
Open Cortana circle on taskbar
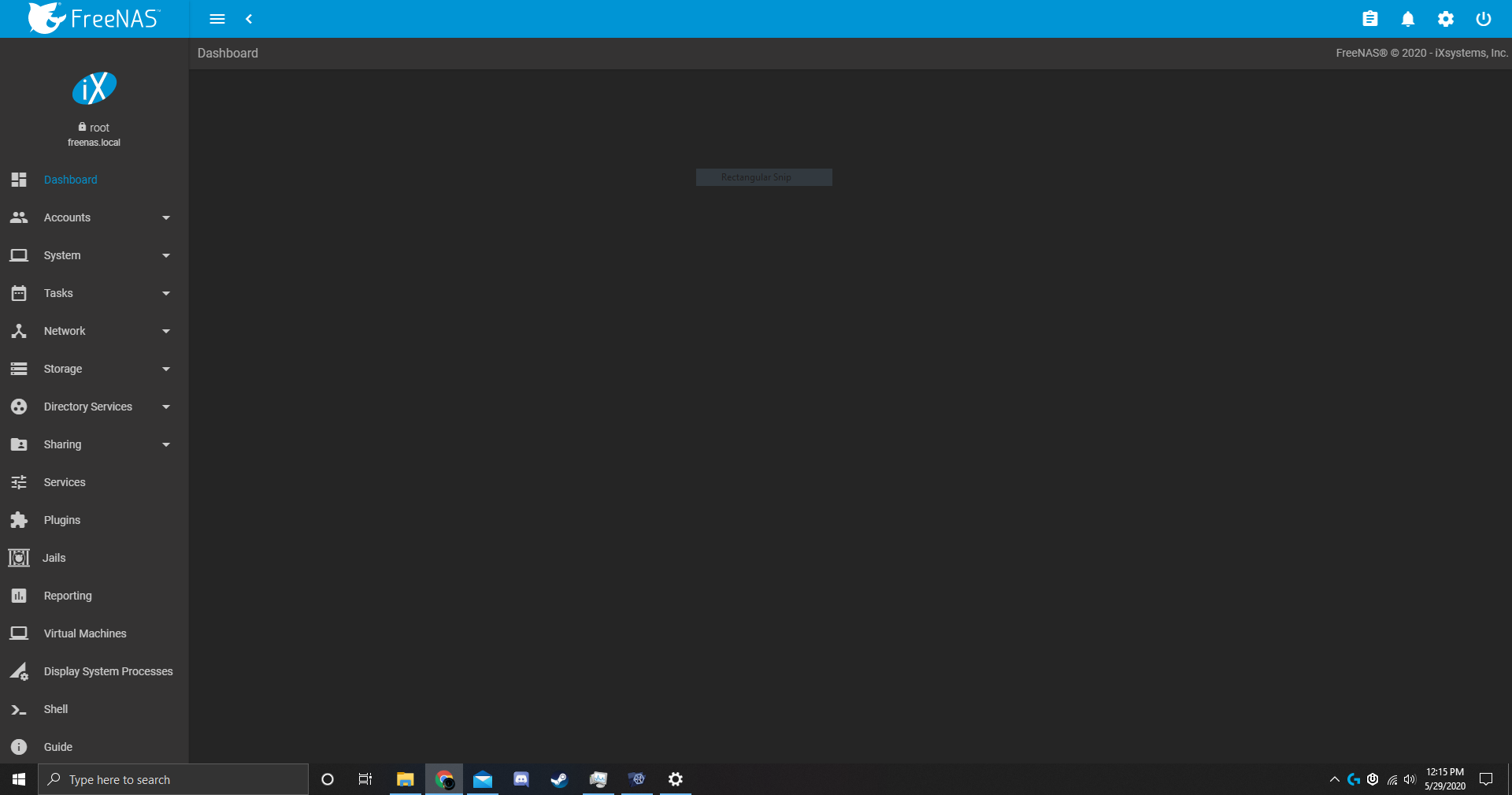click(x=328, y=779)
